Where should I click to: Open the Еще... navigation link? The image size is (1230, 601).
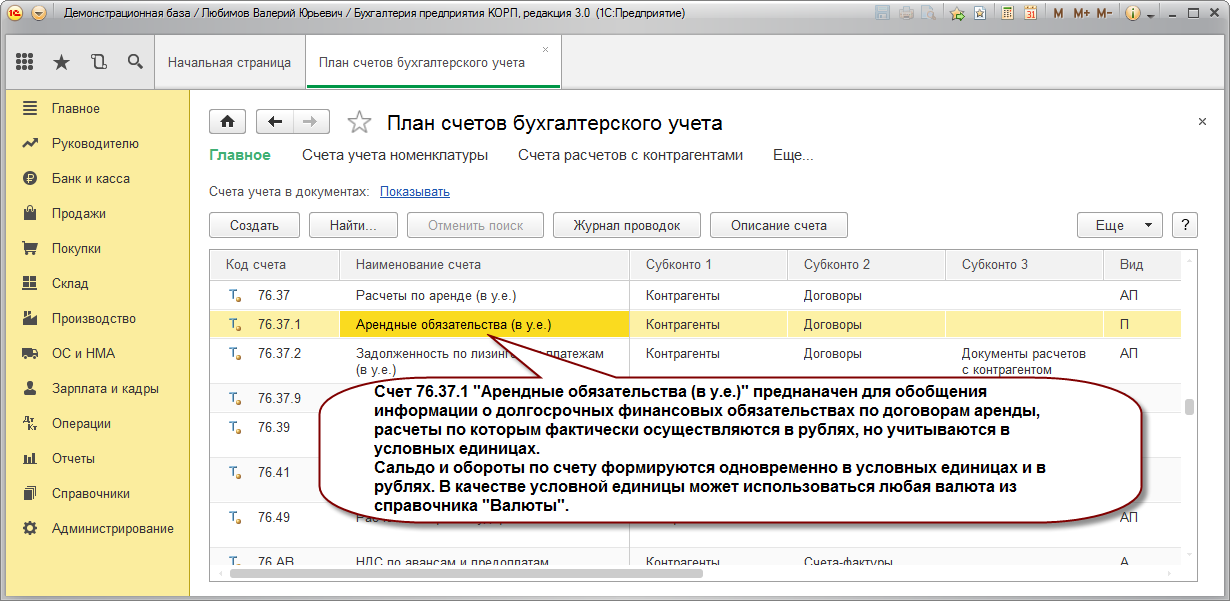click(x=793, y=155)
